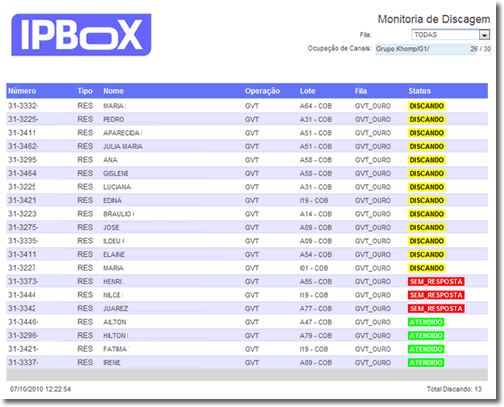
Task: Click ATENDIDO badge for IRENE
Action: 426,363
